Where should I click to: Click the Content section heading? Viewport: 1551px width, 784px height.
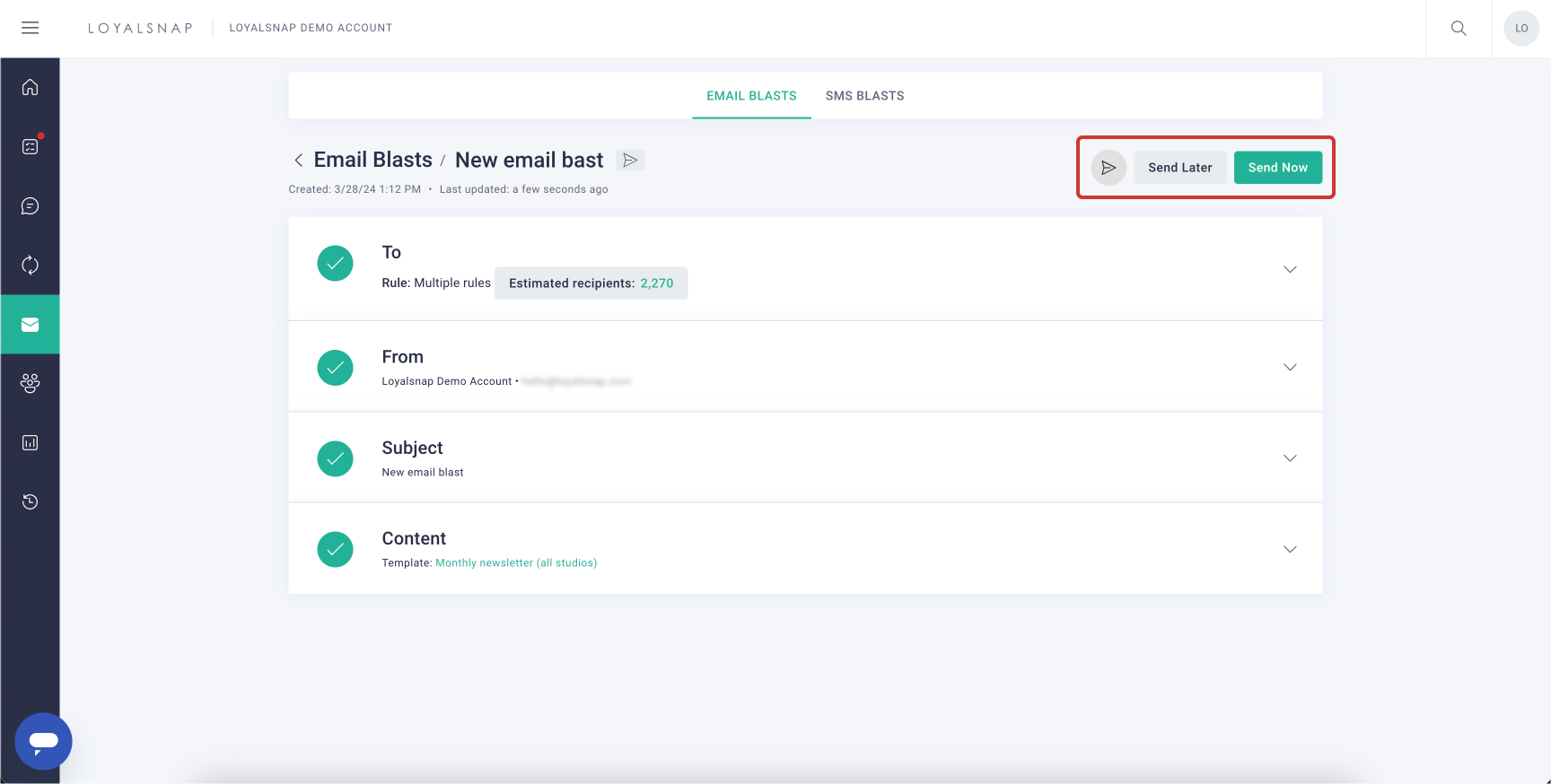pos(414,538)
